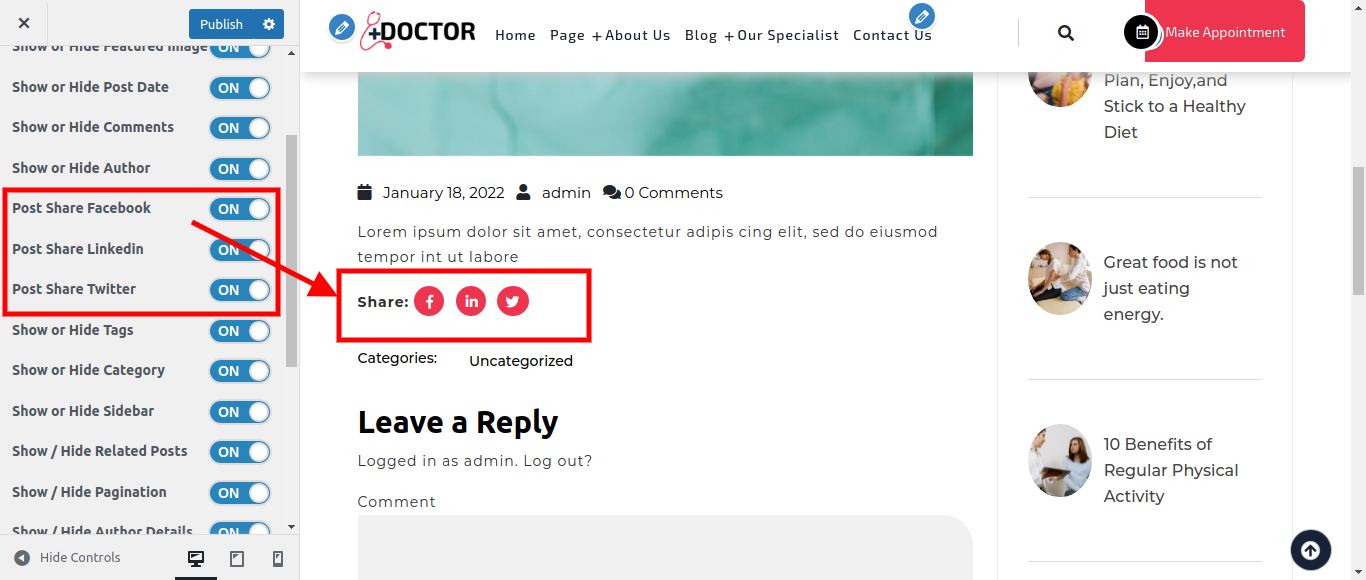
Task: Open the Uncategorized category link
Action: click(521, 361)
